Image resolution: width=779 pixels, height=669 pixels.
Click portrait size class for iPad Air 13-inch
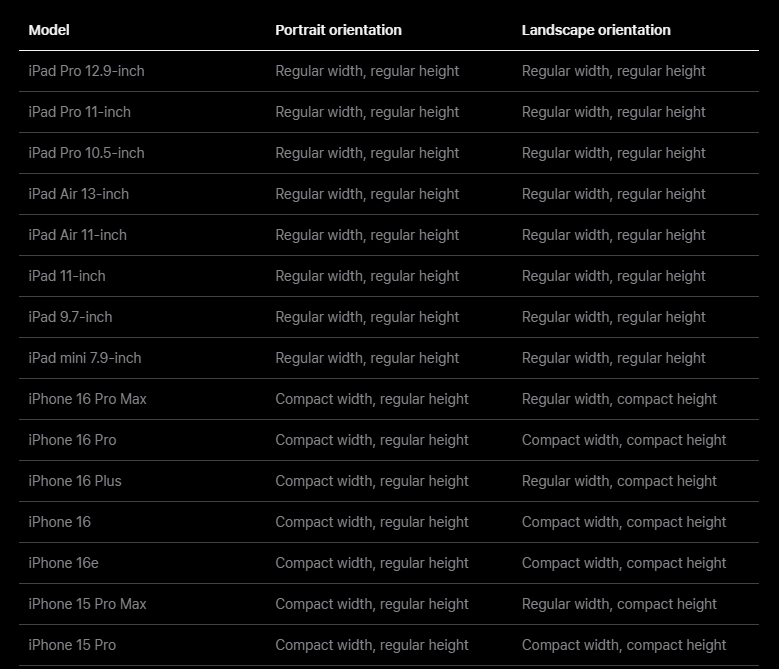[367, 194]
